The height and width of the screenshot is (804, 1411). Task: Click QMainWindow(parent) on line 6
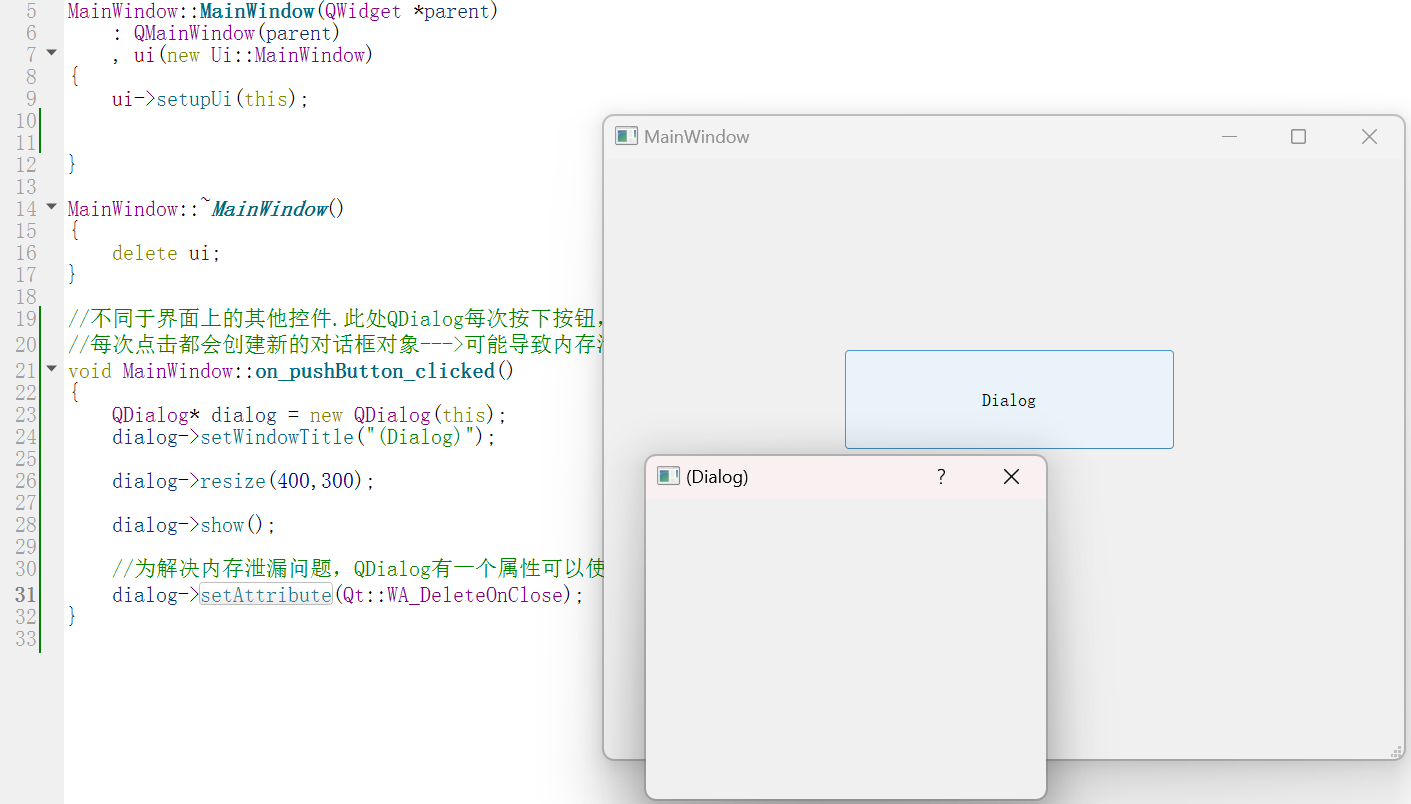click(x=237, y=33)
